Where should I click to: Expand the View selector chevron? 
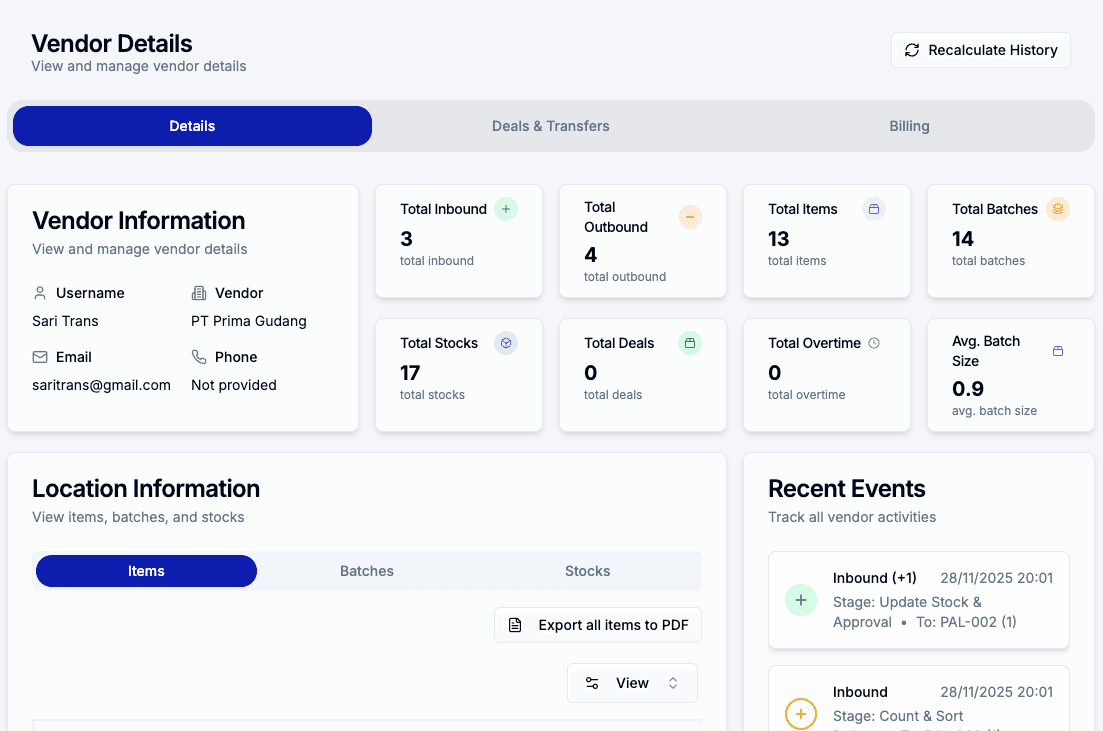pyautogui.click(x=672, y=682)
